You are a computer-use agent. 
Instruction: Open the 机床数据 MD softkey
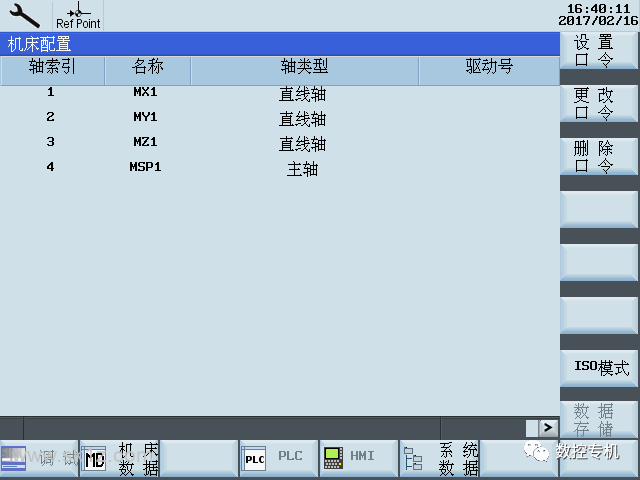pyautogui.click(x=119, y=458)
